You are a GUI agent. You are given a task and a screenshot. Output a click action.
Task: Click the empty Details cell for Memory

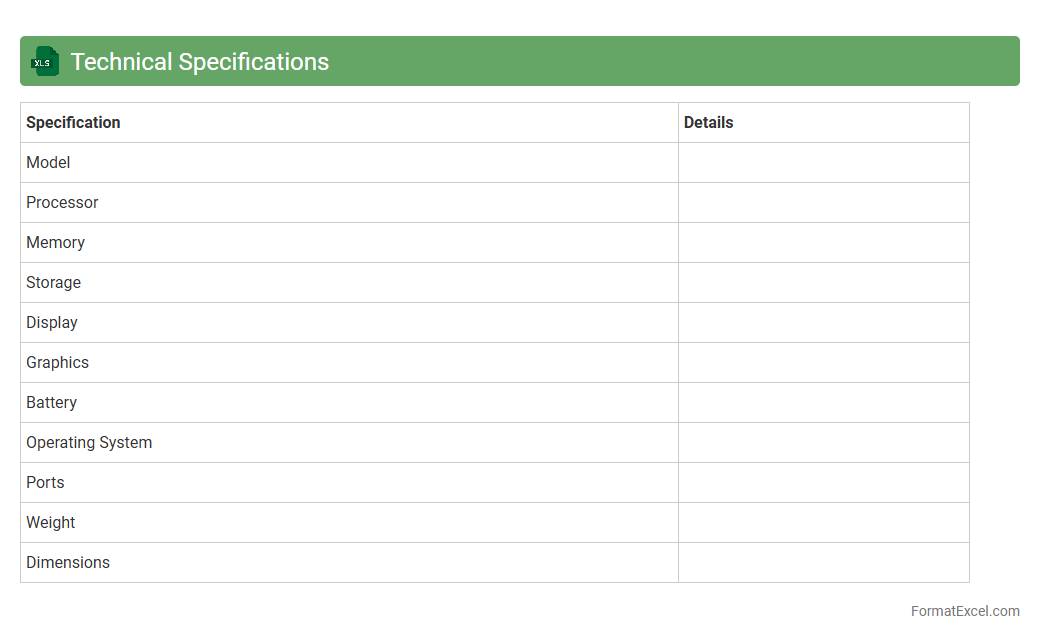823,242
